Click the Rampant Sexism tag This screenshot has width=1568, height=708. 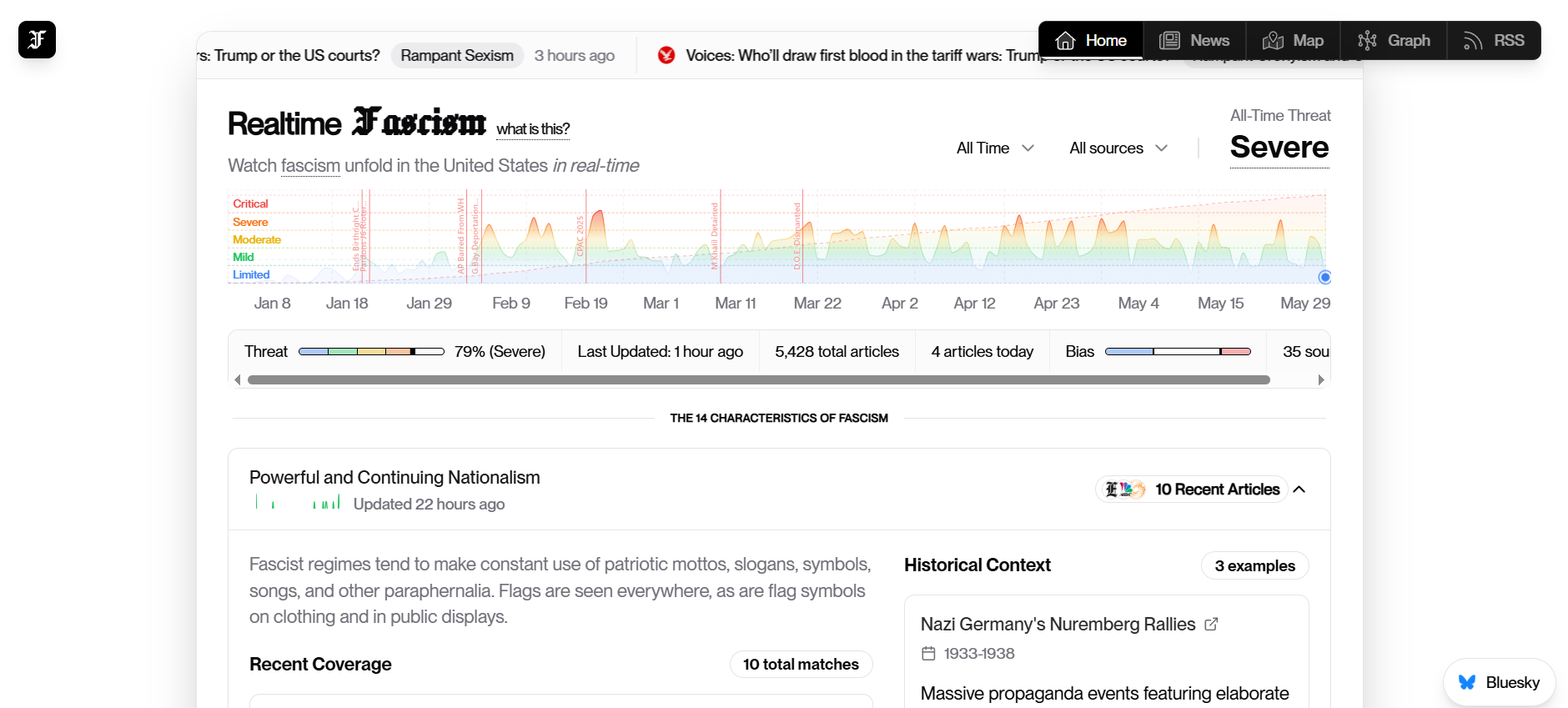tap(457, 55)
